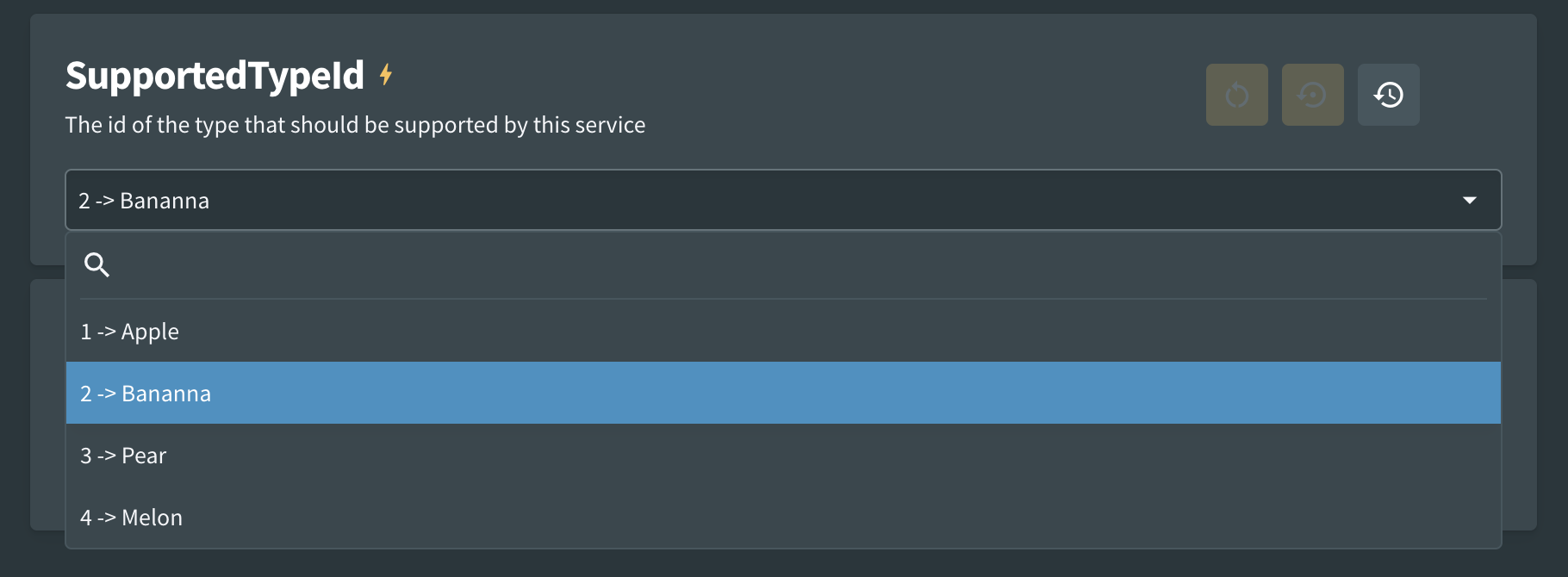Viewport: 1568px width, 577px height.
Task: Click the dimmed restore-point arrow button
Action: click(x=1313, y=95)
